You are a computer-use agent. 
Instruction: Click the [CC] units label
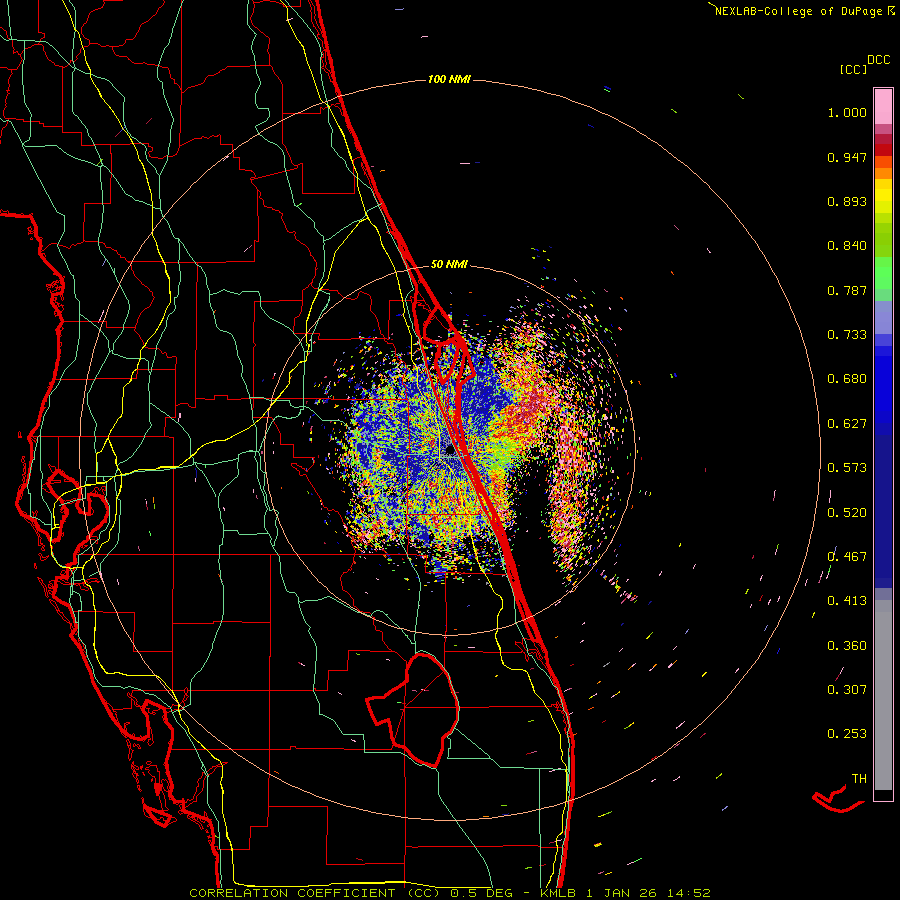coord(854,69)
